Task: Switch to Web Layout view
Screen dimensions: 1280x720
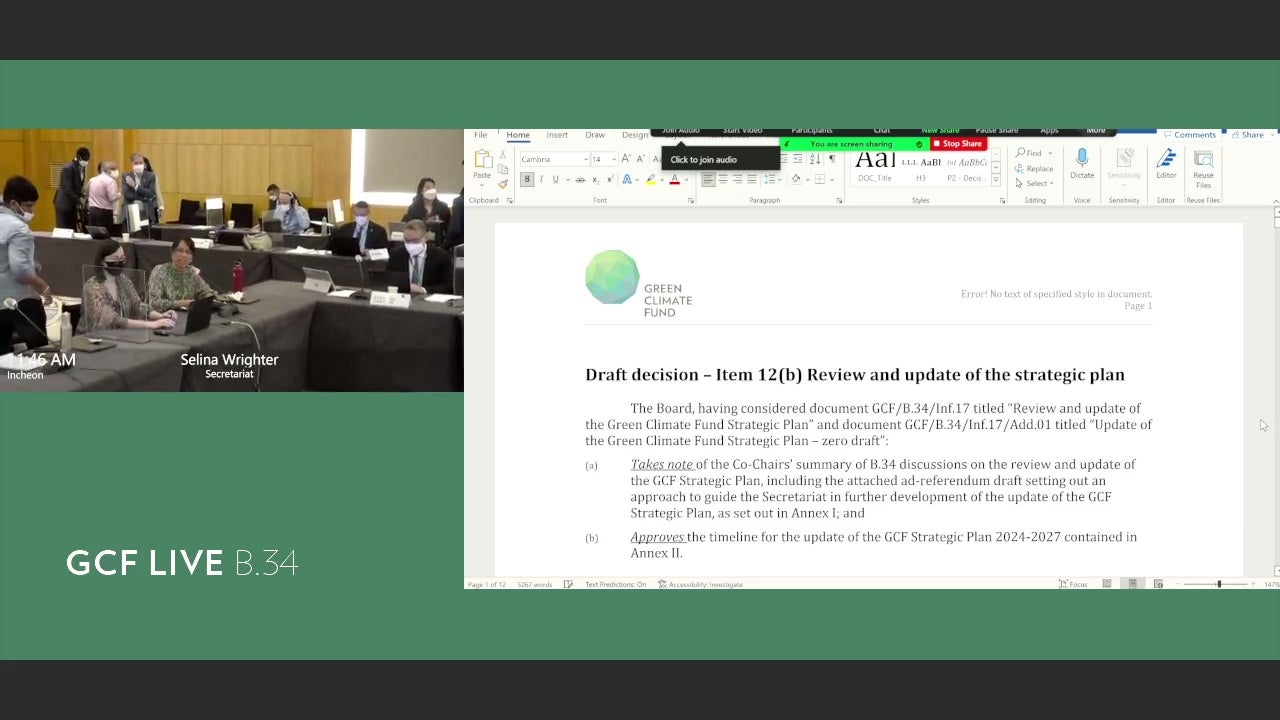Action: click(1157, 584)
